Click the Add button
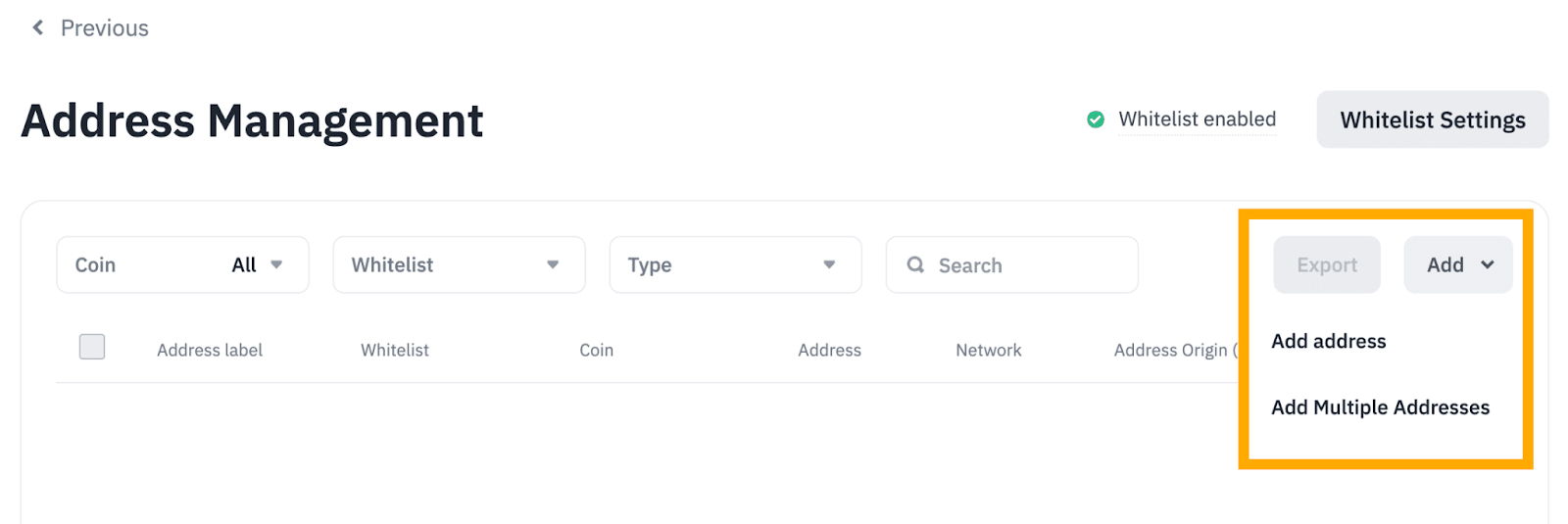 coord(1445,264)
